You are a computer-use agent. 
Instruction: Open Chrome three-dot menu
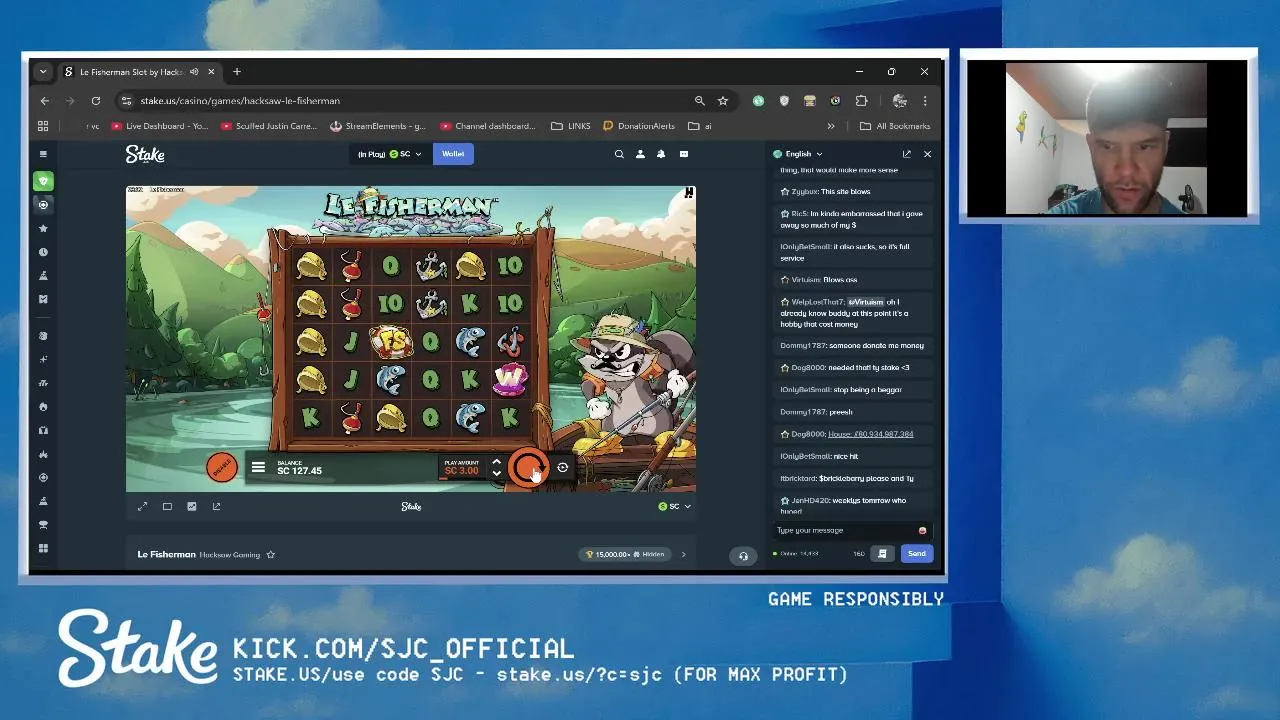[925, 101]
